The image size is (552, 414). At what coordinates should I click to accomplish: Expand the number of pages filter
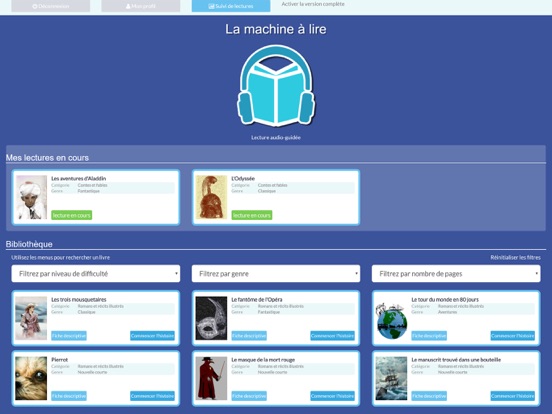[456, 274]
